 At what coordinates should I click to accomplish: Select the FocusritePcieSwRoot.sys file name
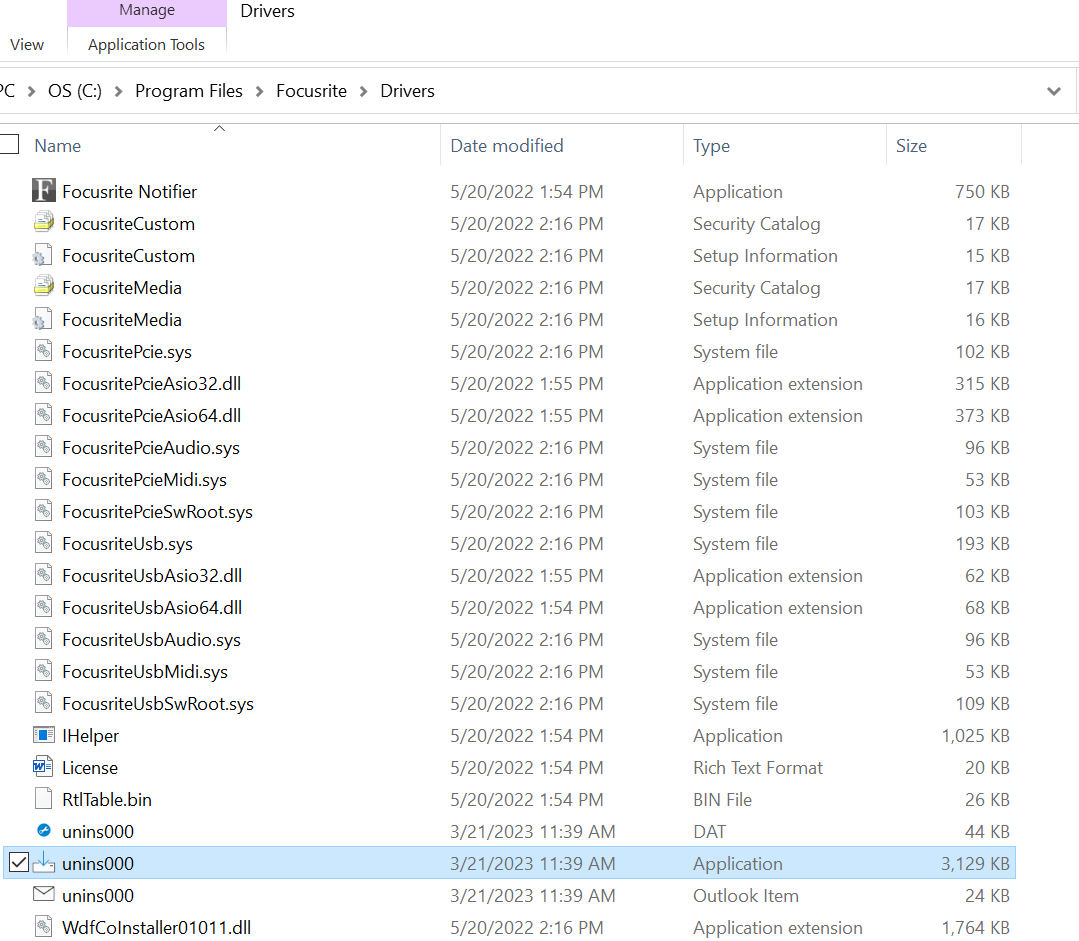(x=157, y=511)
